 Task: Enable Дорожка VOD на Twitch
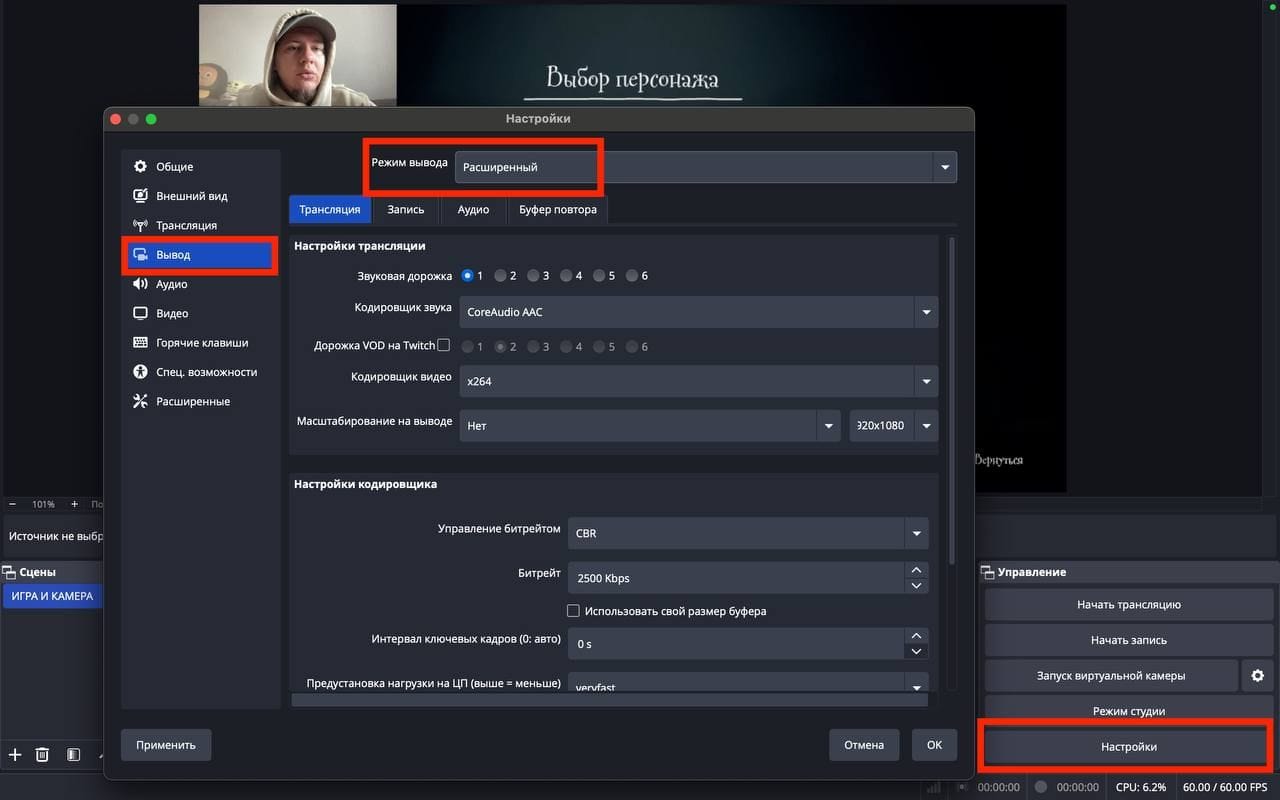[443, 345]
